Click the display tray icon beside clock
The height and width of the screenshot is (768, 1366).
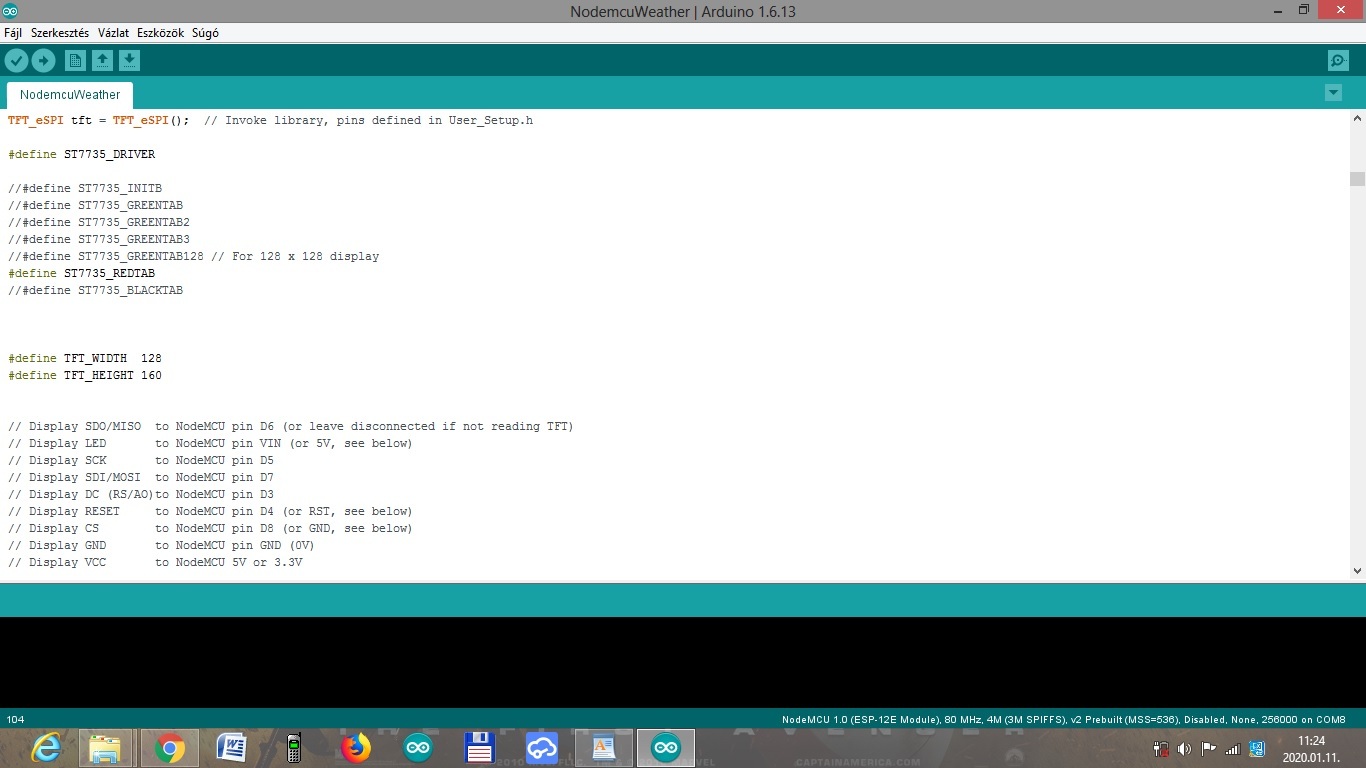[1258, 749]
